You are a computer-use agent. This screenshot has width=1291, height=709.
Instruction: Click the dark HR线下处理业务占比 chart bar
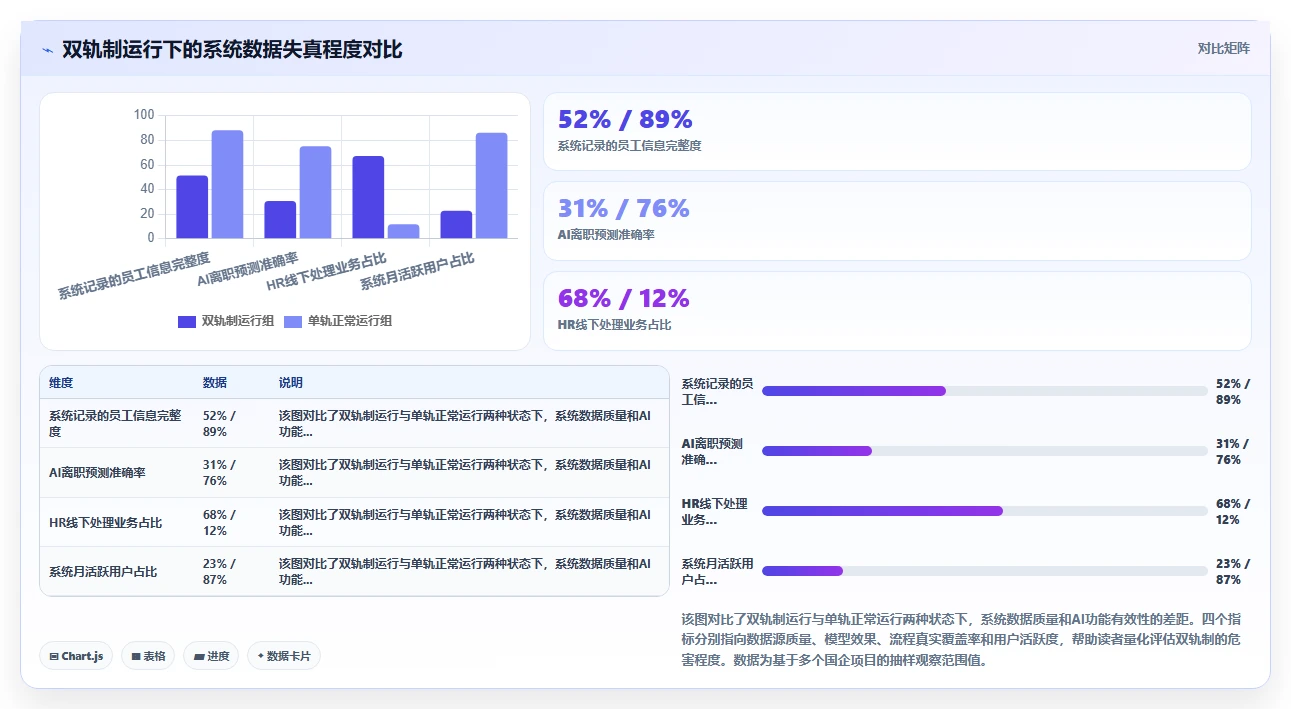click(368, 197)
